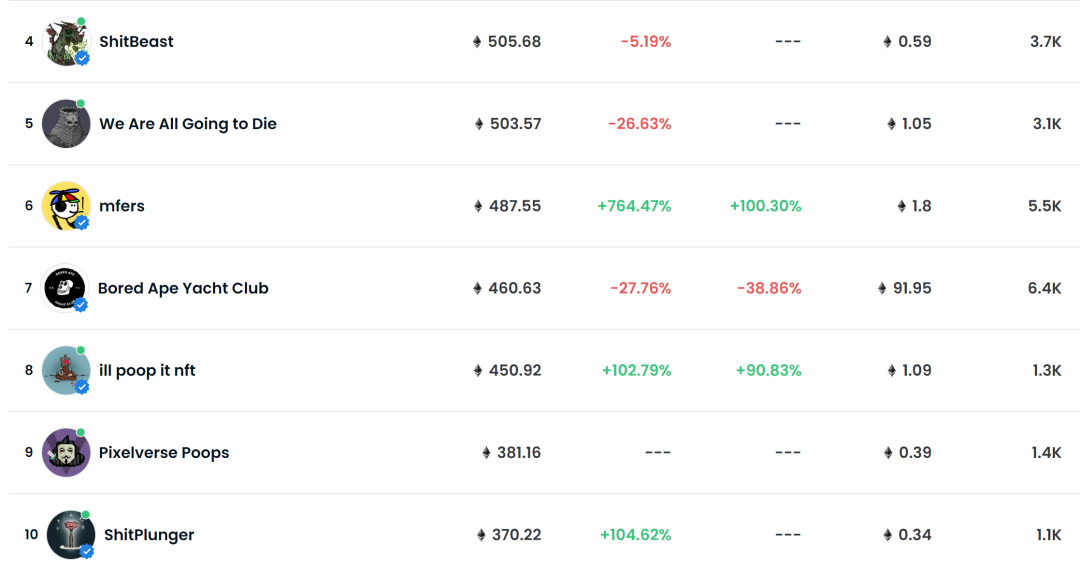Click the verified badge on ShitPlunger
This screenshot has width=1080, height=575.
pyautogui.click(x=87, y=551)
